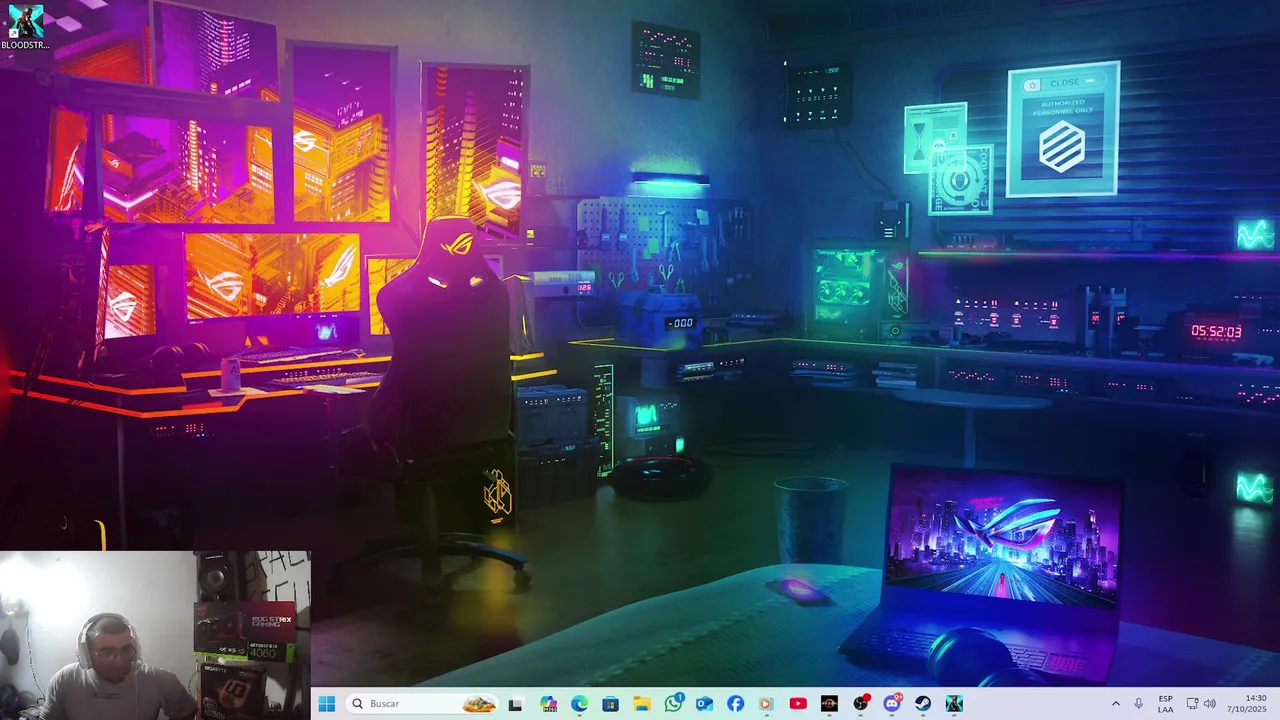Switch to the Bloodstrike game on taskbar

[x=954, y=704]
